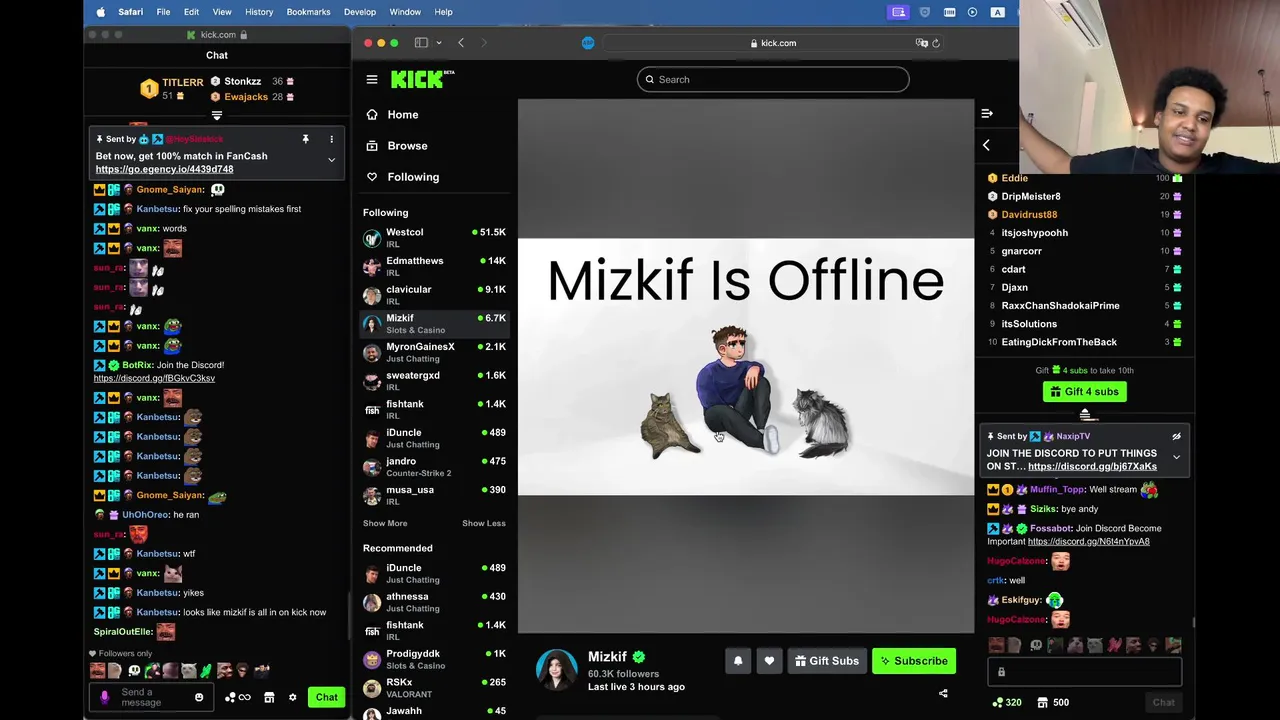The image size is (1280, 720).
Task: Click the collapse chat icon above leaderboard
Action: (x=987, y=114)
